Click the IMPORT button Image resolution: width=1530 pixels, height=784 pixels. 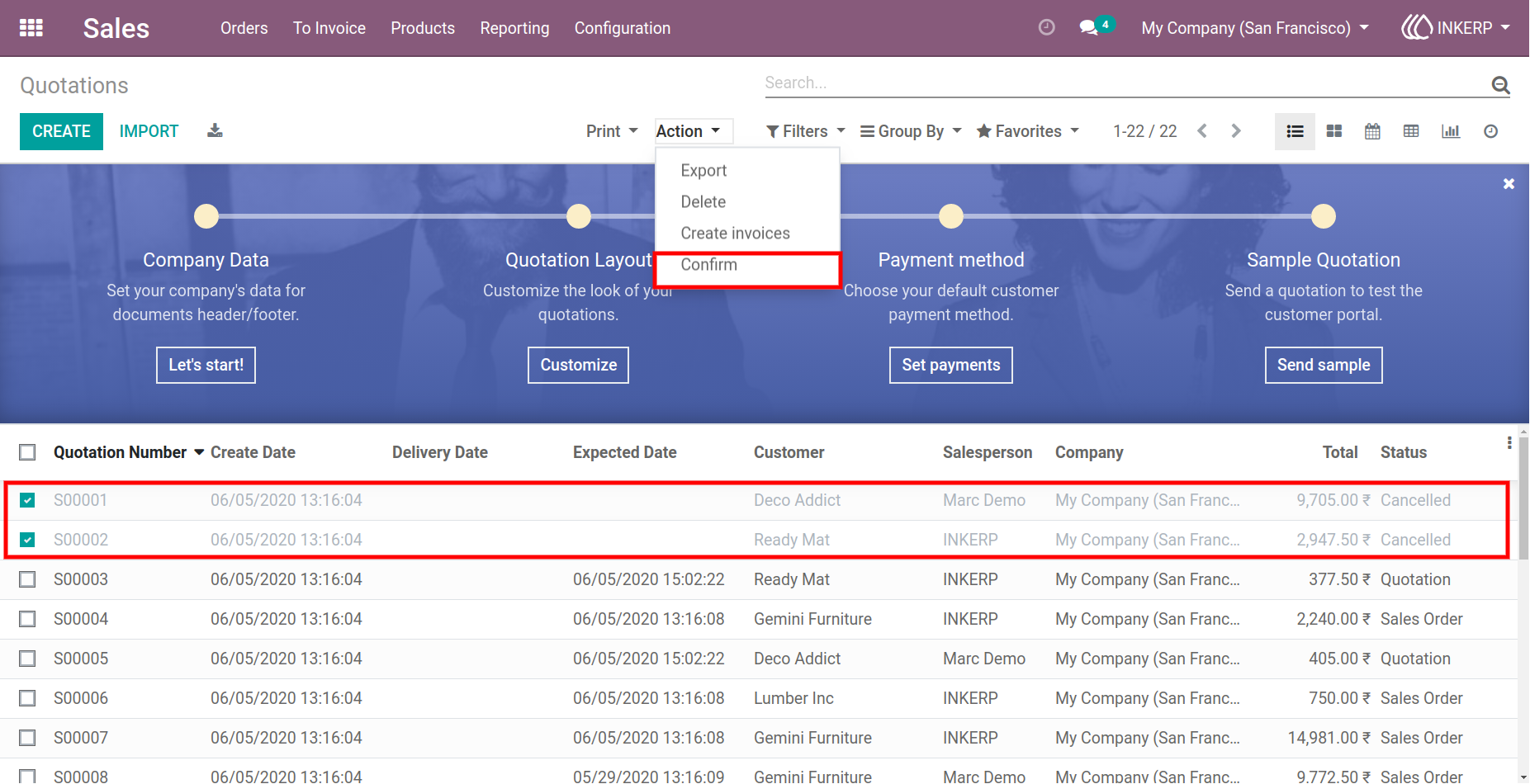(x=149, y=131)
